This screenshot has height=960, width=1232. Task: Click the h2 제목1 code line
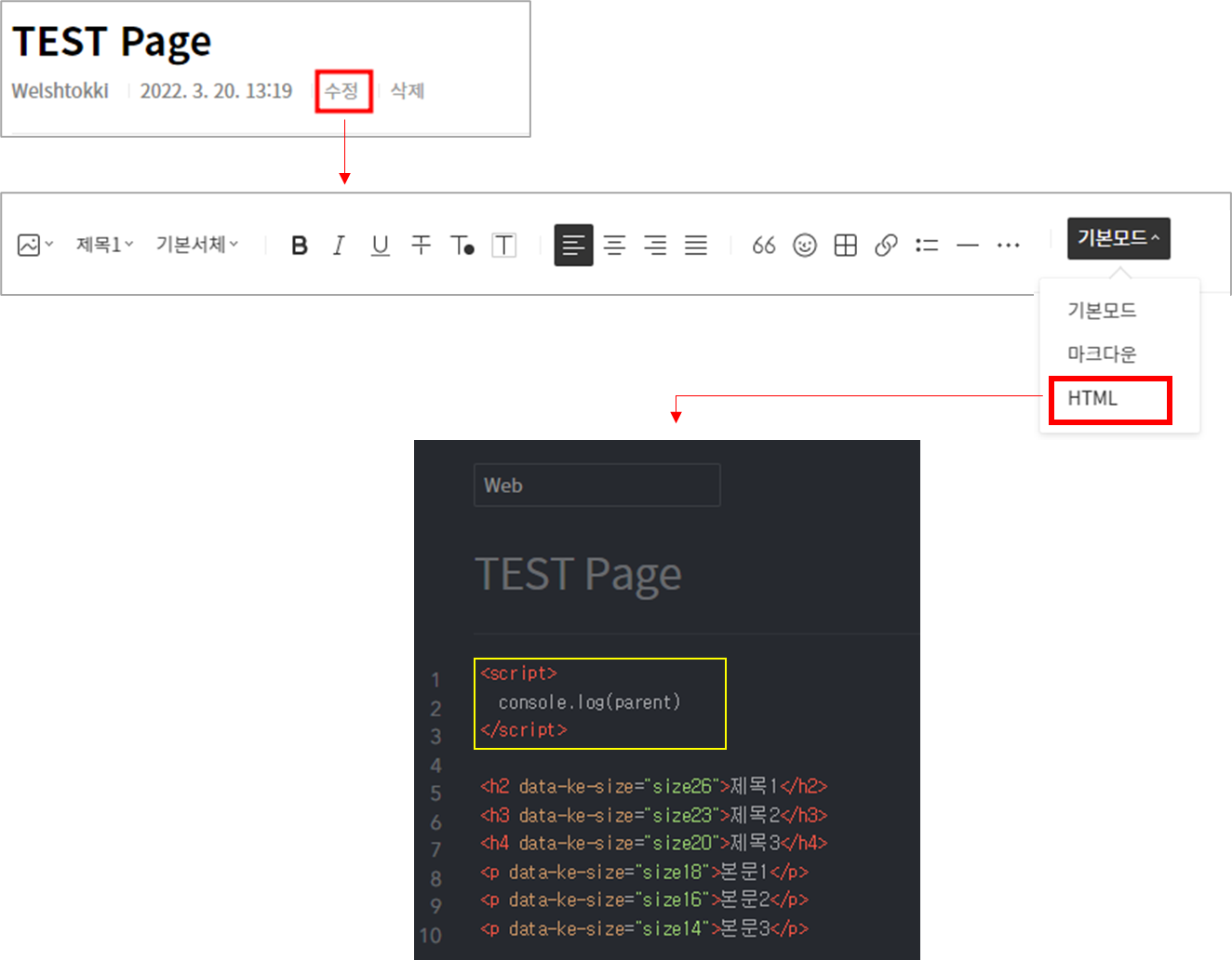pyautogui.click(x=653, y=787)
